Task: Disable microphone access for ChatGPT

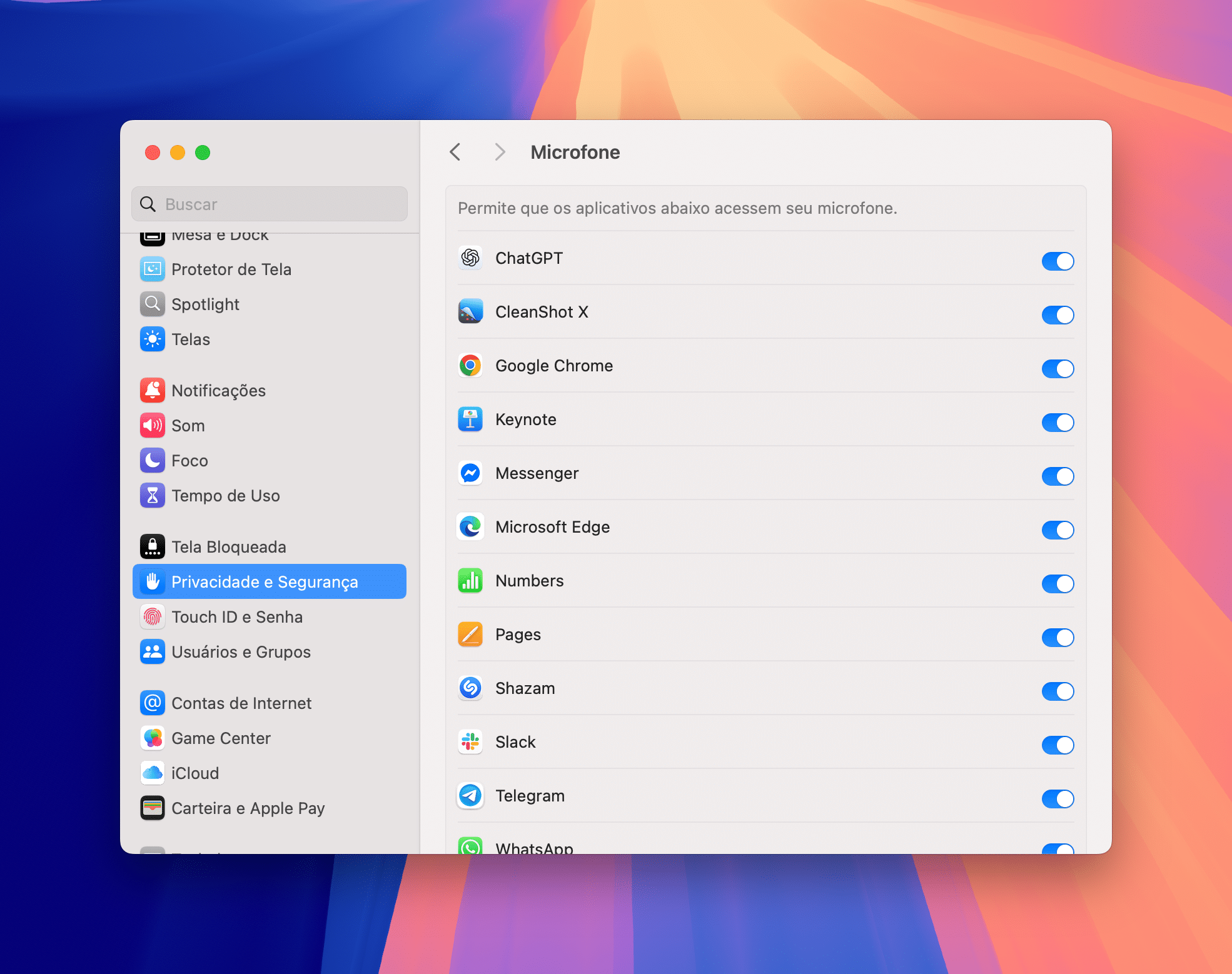Action: 1058,261
